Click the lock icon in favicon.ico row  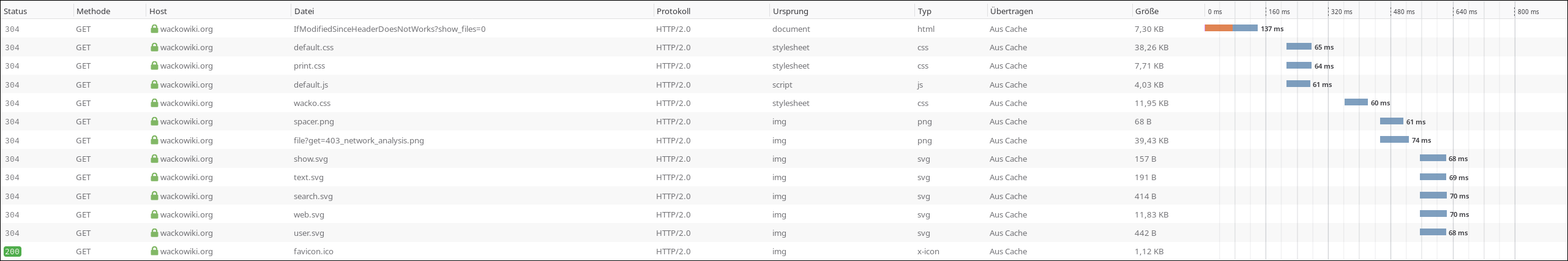[154, 251]
